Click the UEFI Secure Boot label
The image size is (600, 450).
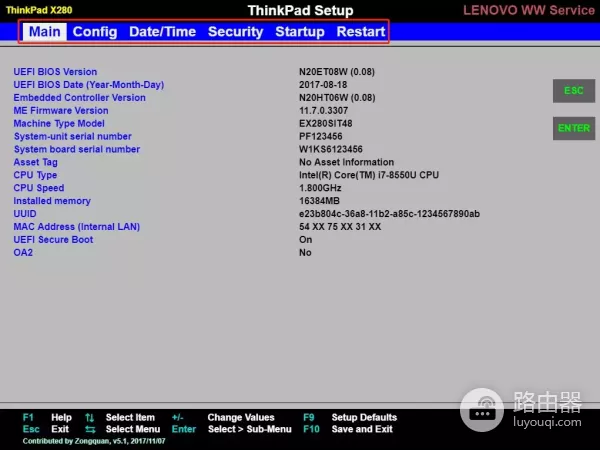[x=53, y=240]
